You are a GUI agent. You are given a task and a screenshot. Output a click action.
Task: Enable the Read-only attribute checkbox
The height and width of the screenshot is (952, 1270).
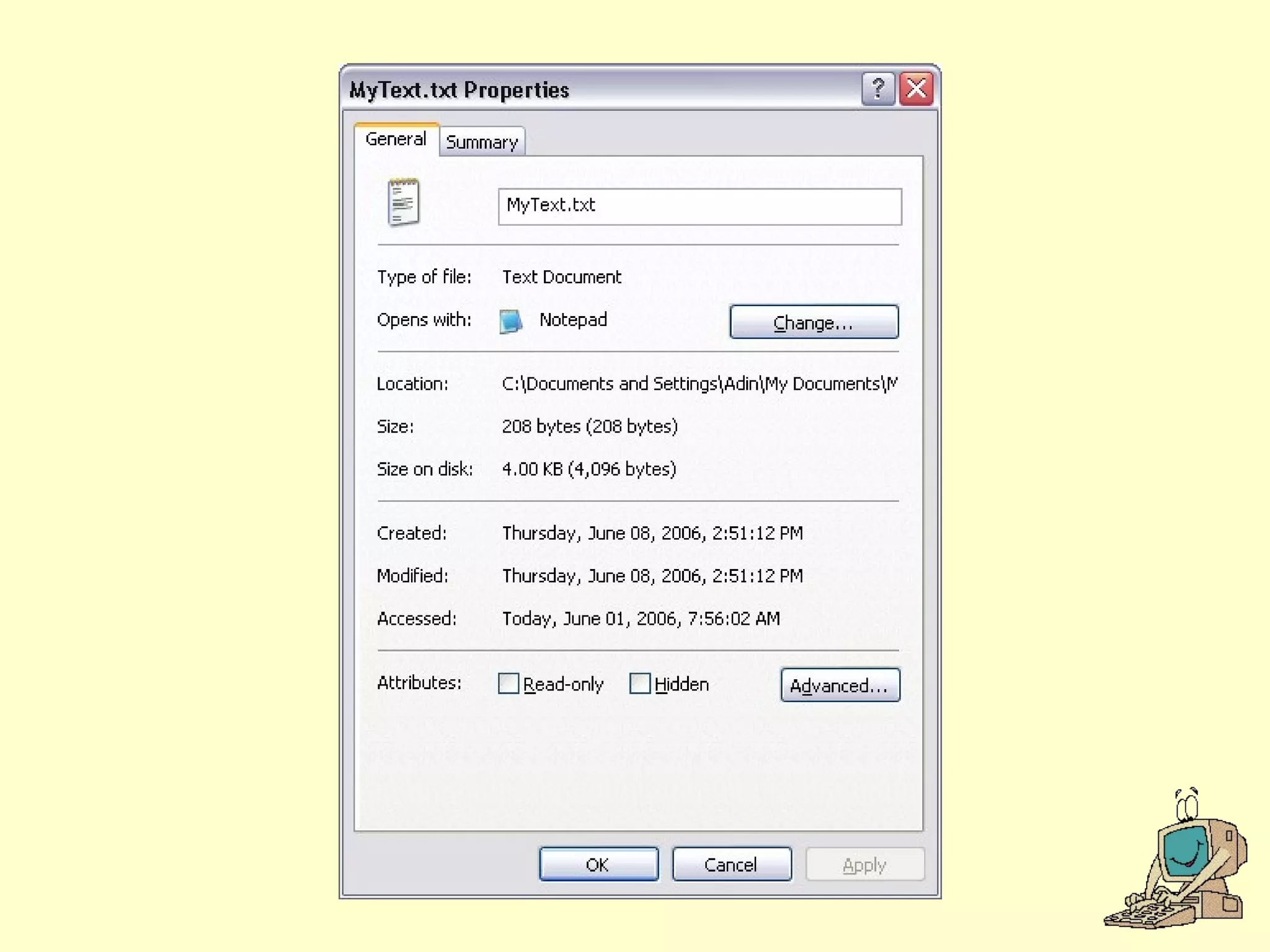pyautogui.click(x=508, y=683)
